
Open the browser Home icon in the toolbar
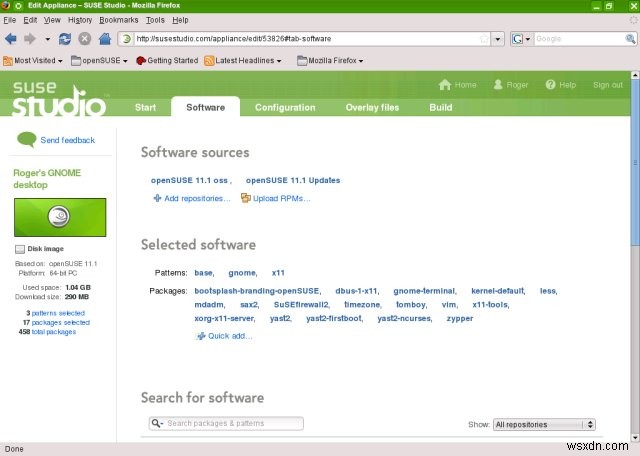[x=105, y=39]
